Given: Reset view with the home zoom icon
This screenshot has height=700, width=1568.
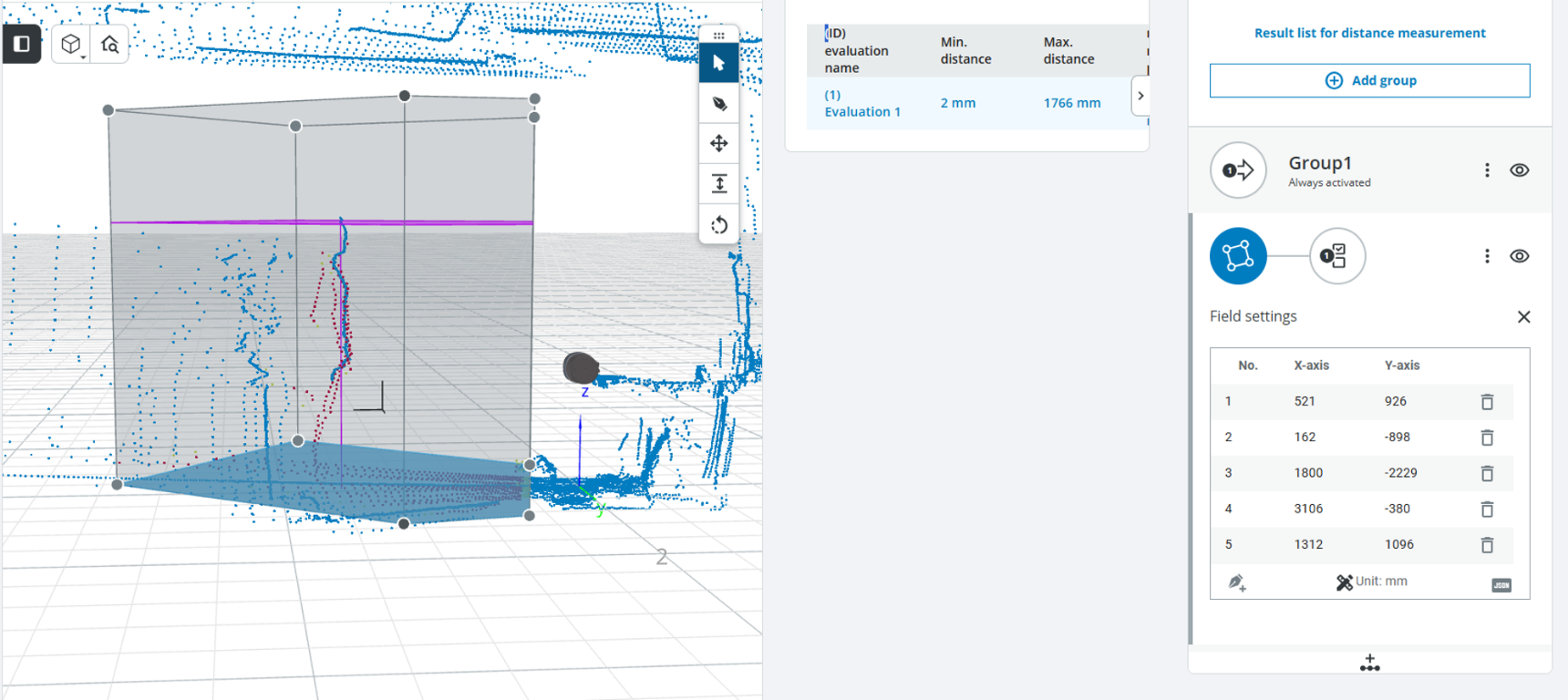Looking at the screenshot, I should 110,44.
